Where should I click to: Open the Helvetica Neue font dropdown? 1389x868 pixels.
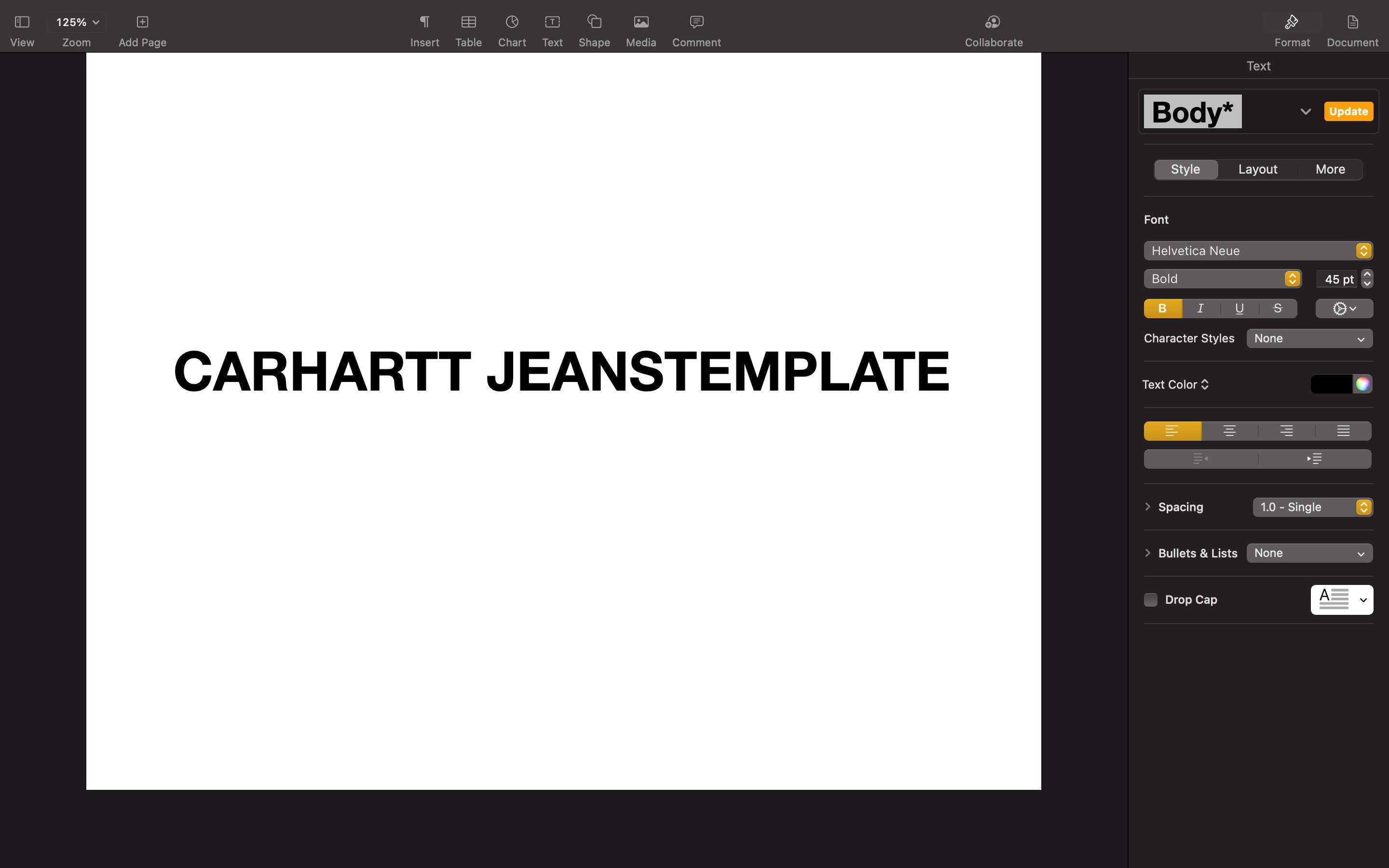[x=1257, y=251]
